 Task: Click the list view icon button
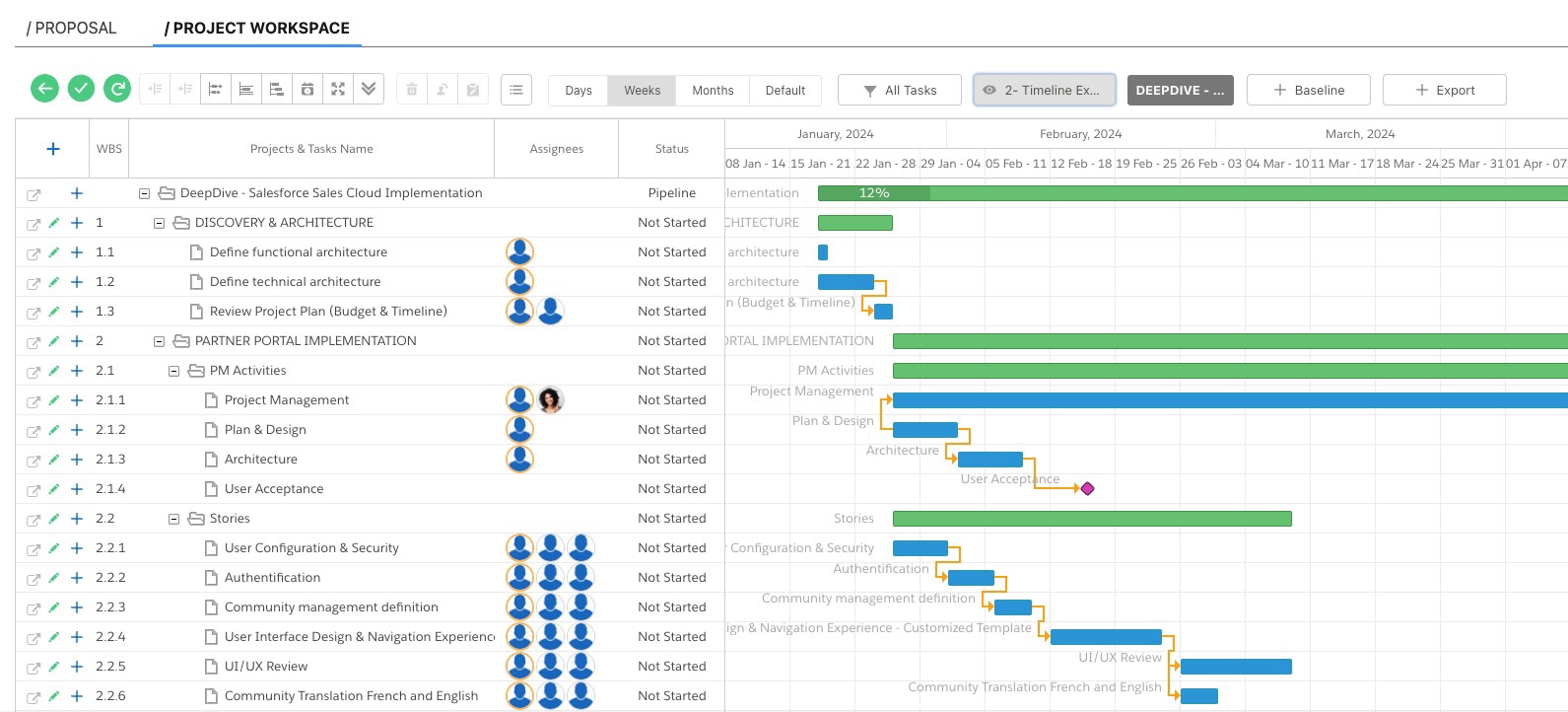[516, 90]
